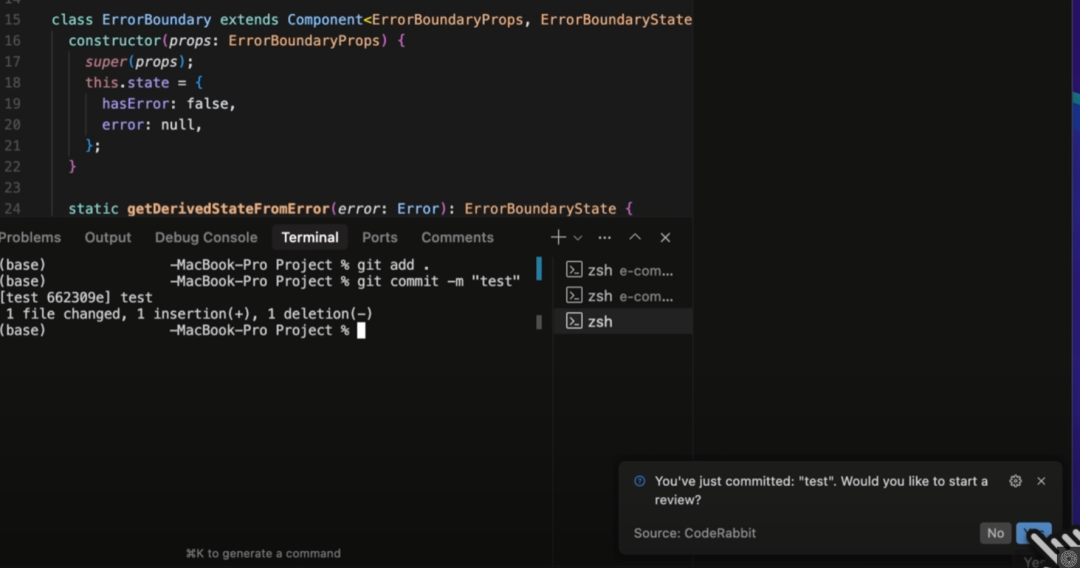Click the notification settings gear icon
Viewport: 1080px width, 568px height.
(x=1015, y=481)
